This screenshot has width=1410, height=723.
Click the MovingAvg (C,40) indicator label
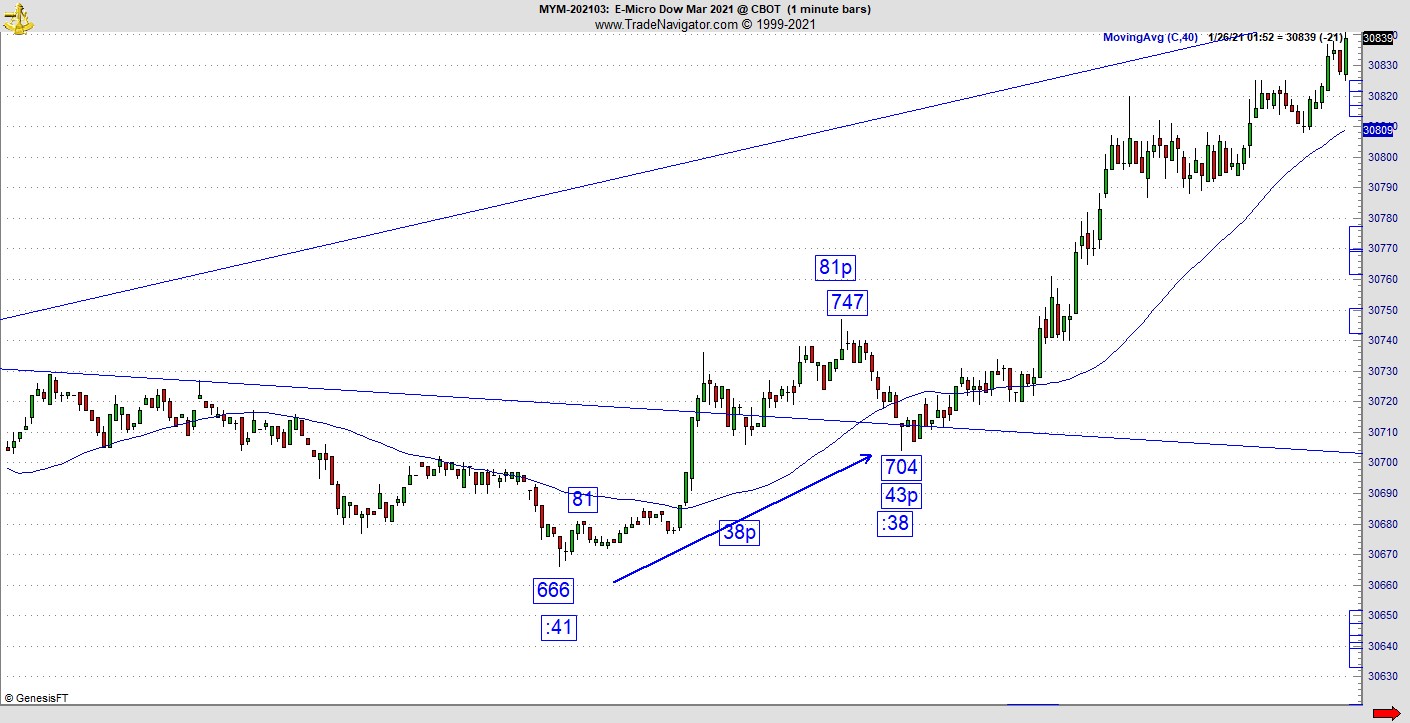(1149, 38)
